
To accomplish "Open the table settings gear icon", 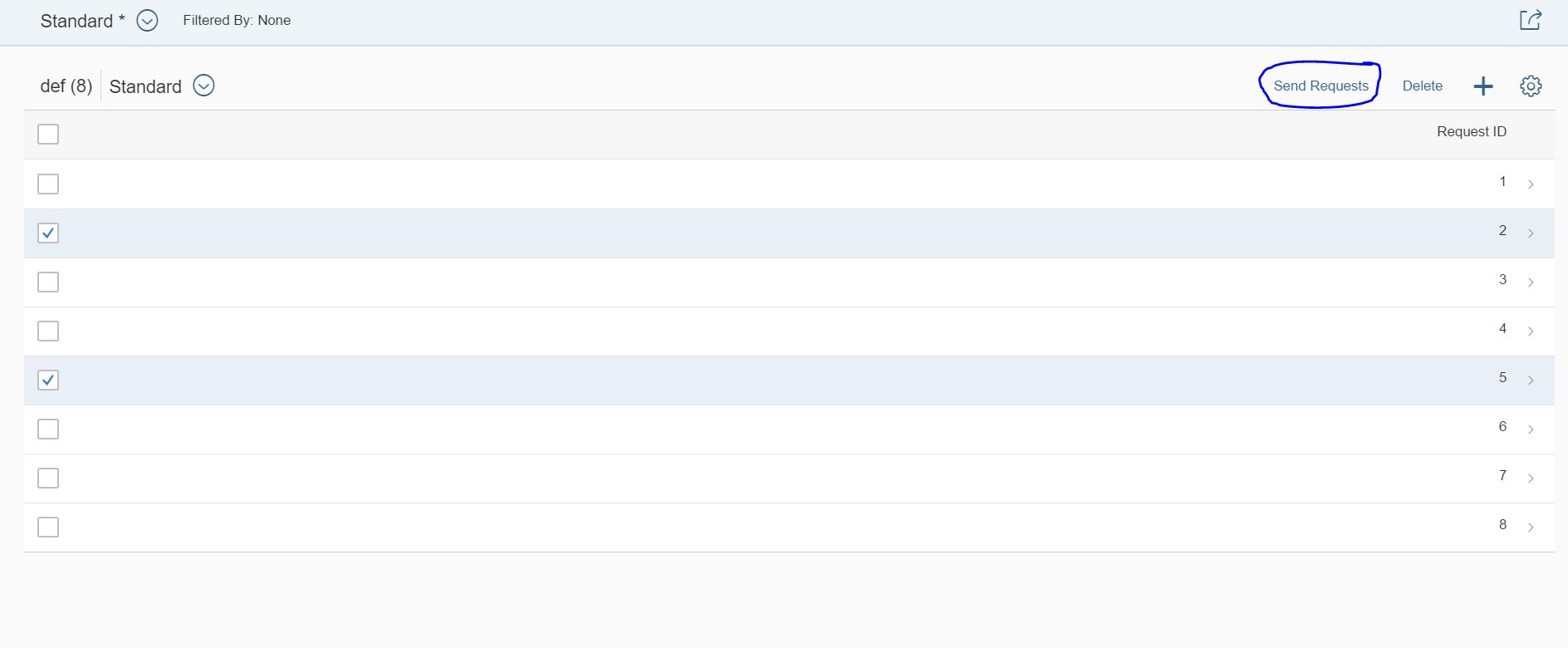I will click(1531, 86).
